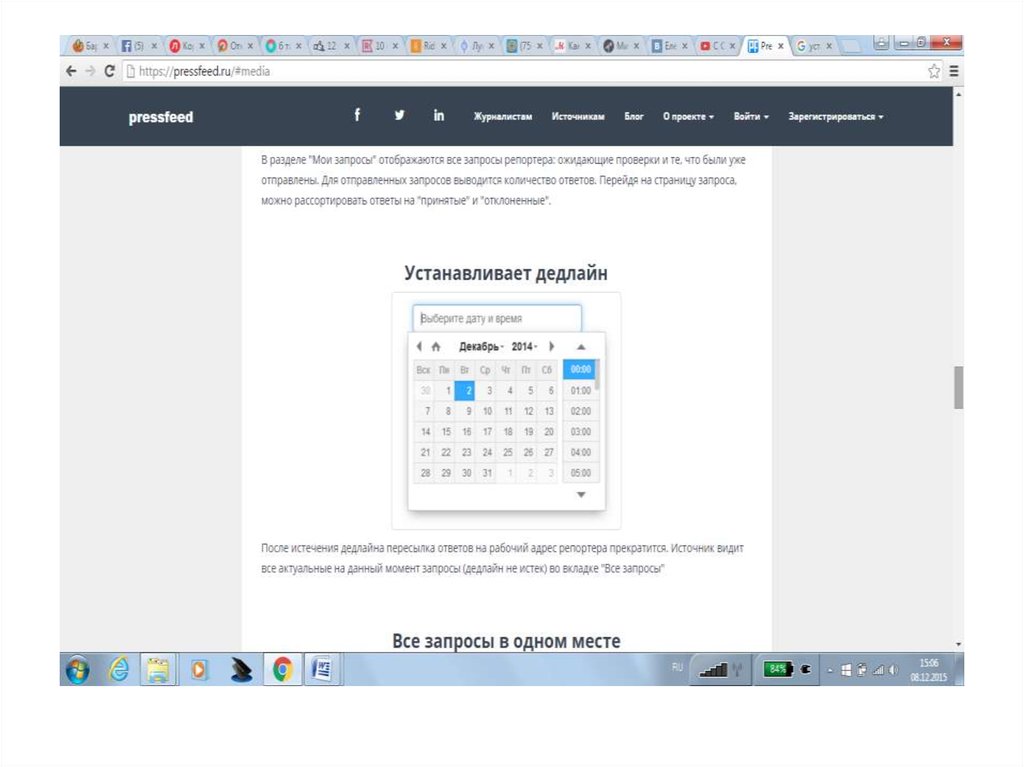Reload the pressfeed page

pyautogui.click(x=109, y=71)
